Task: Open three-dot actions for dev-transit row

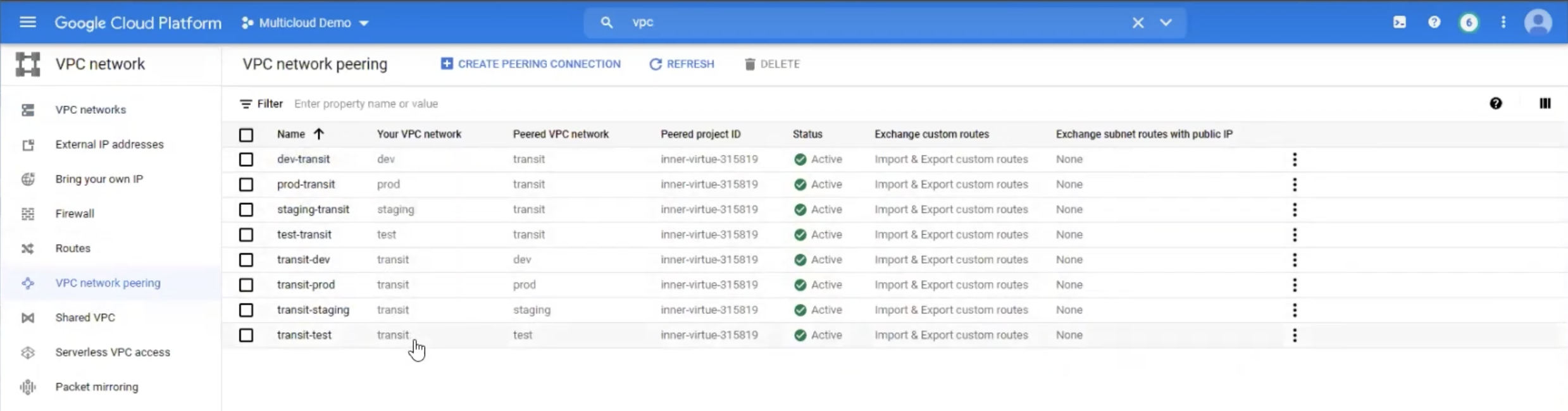Action: [1294, 159]
